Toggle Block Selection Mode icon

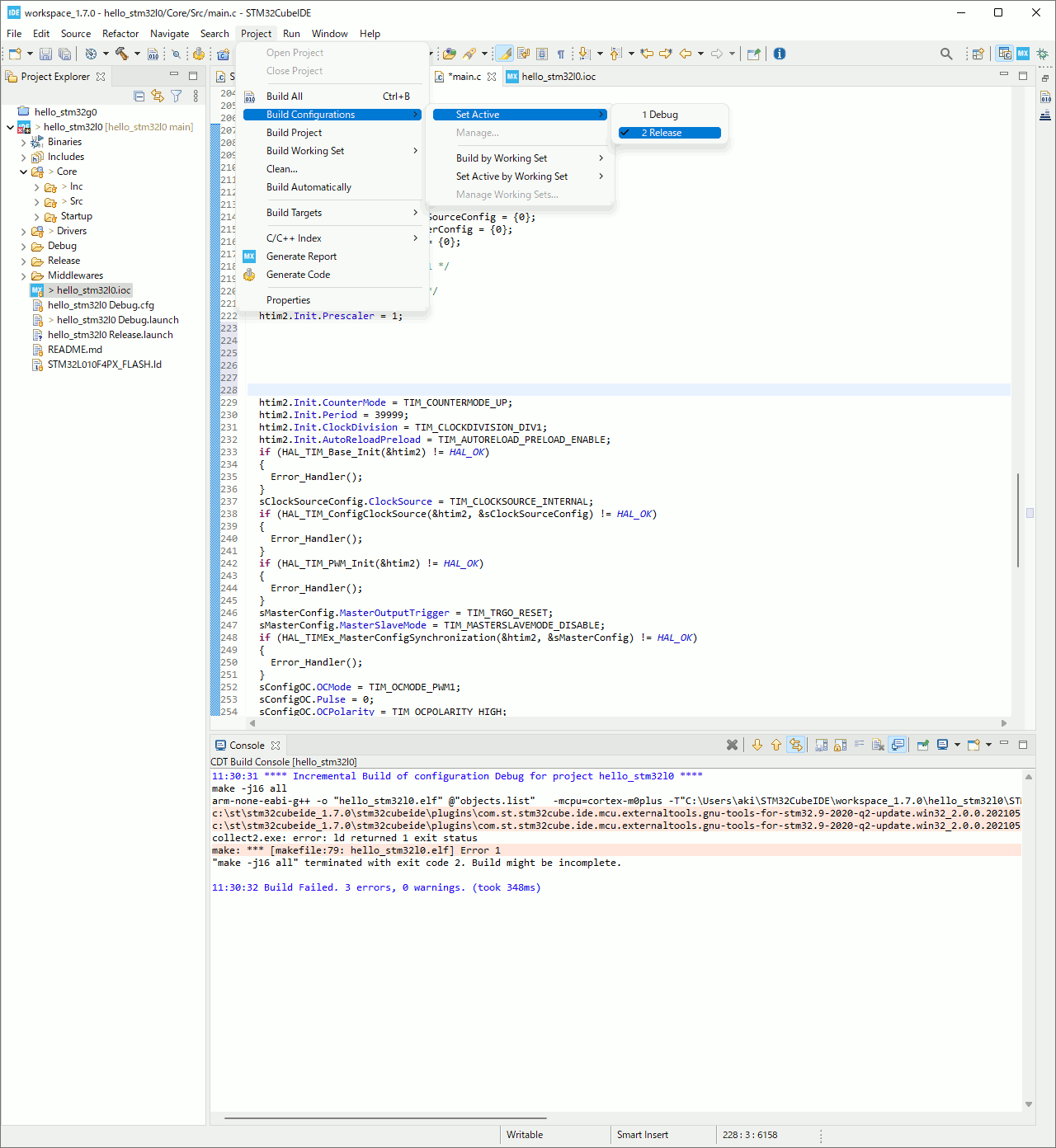point(542,54)
